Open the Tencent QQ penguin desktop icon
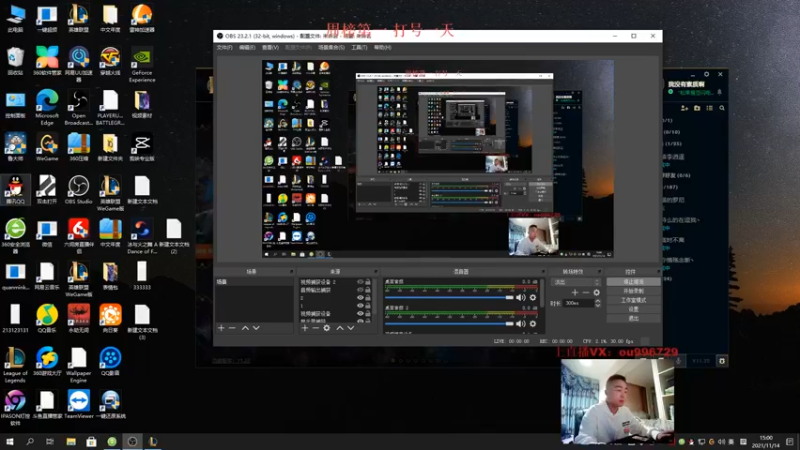The width and height of the screenshot is (800, 450). 15,189
